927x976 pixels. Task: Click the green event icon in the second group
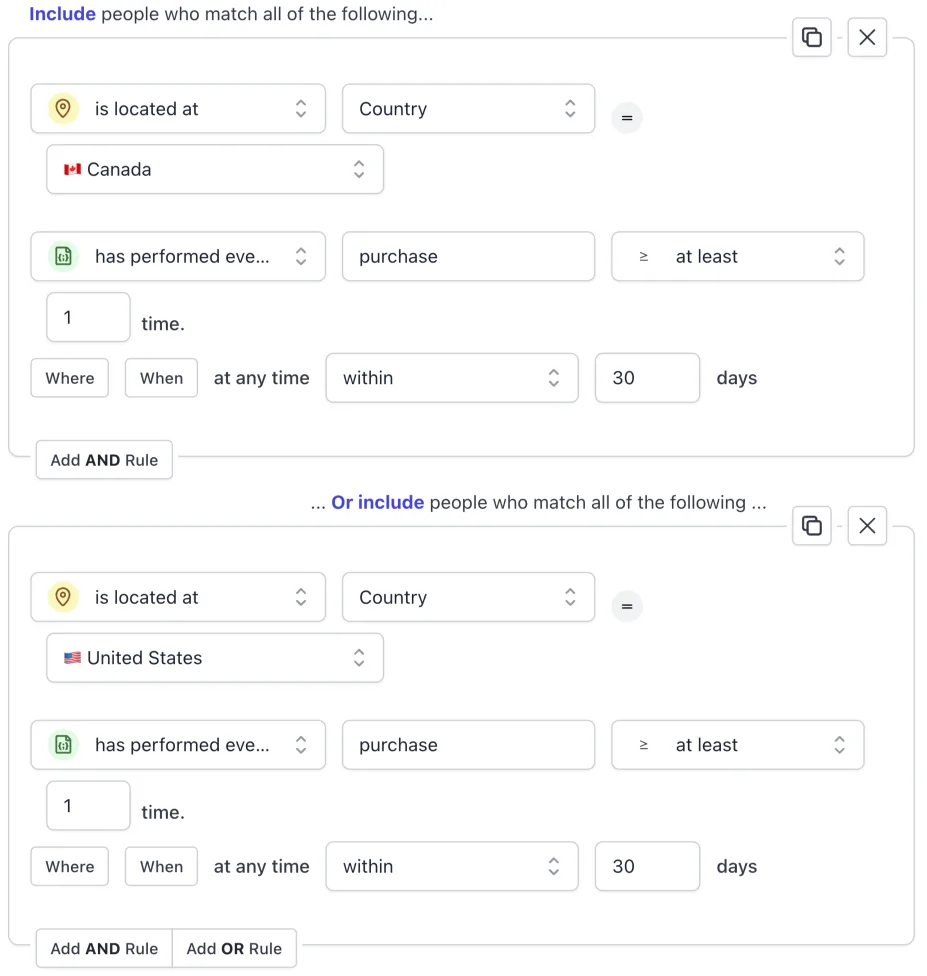coord(63,744)
